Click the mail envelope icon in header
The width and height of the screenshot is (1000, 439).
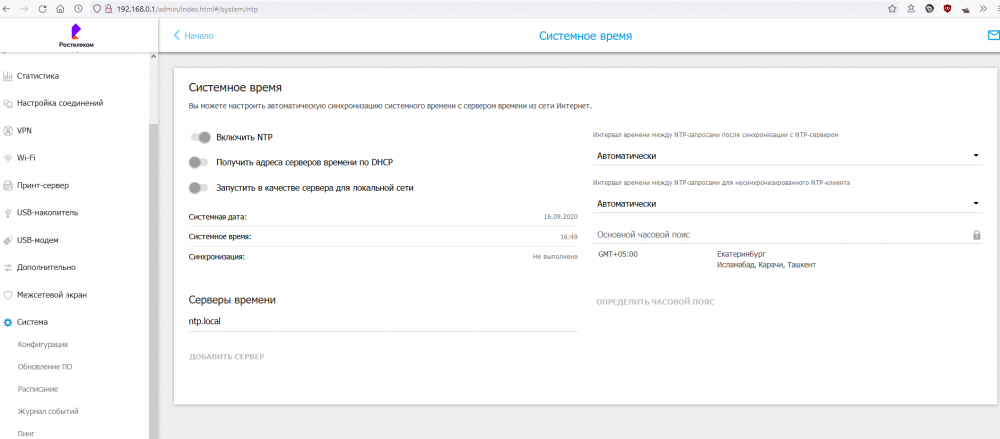992,35
